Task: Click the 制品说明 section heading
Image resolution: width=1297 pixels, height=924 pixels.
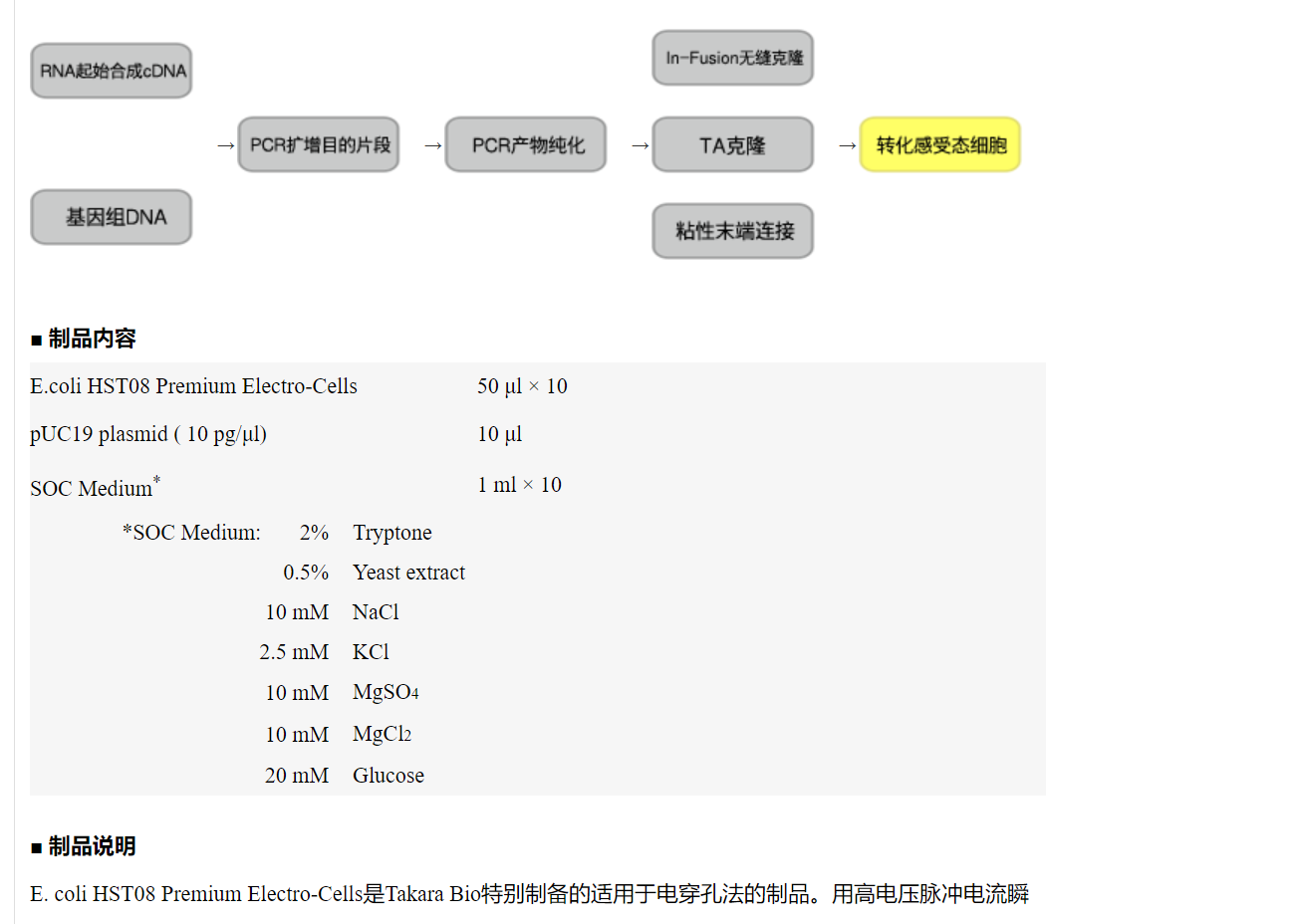Action: coord(91,846)
